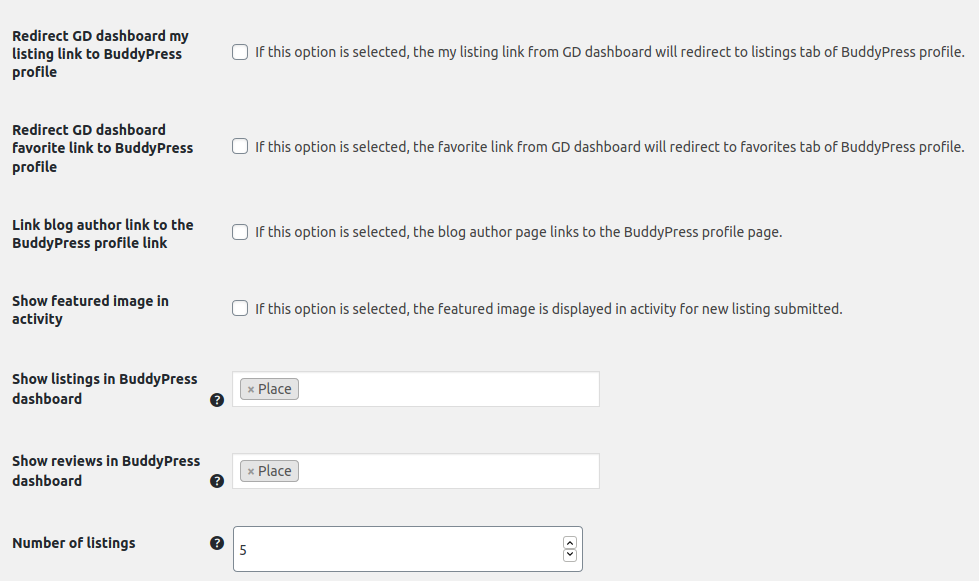The height and width of the screenshot is (581, 979).
Task: Remove Place tag from listings dashboard field
Action: point(250,389)
